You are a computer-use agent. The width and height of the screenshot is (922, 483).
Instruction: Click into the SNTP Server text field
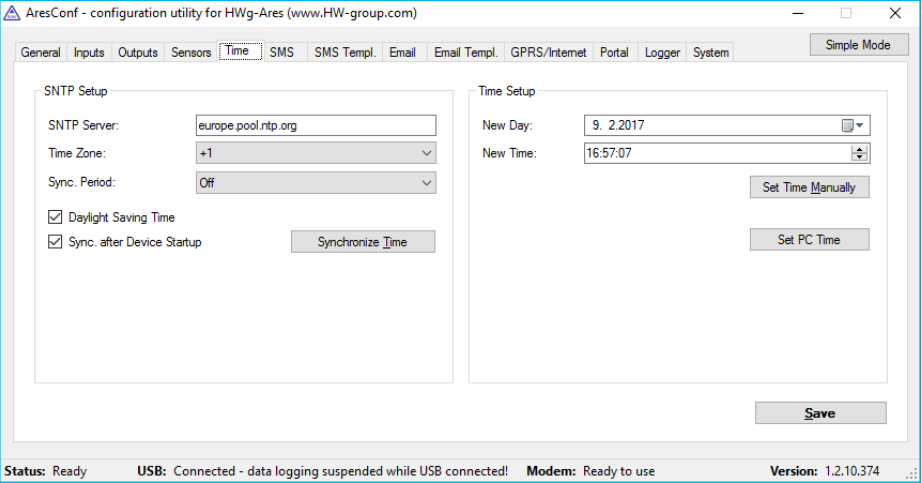tap(316, 125)
